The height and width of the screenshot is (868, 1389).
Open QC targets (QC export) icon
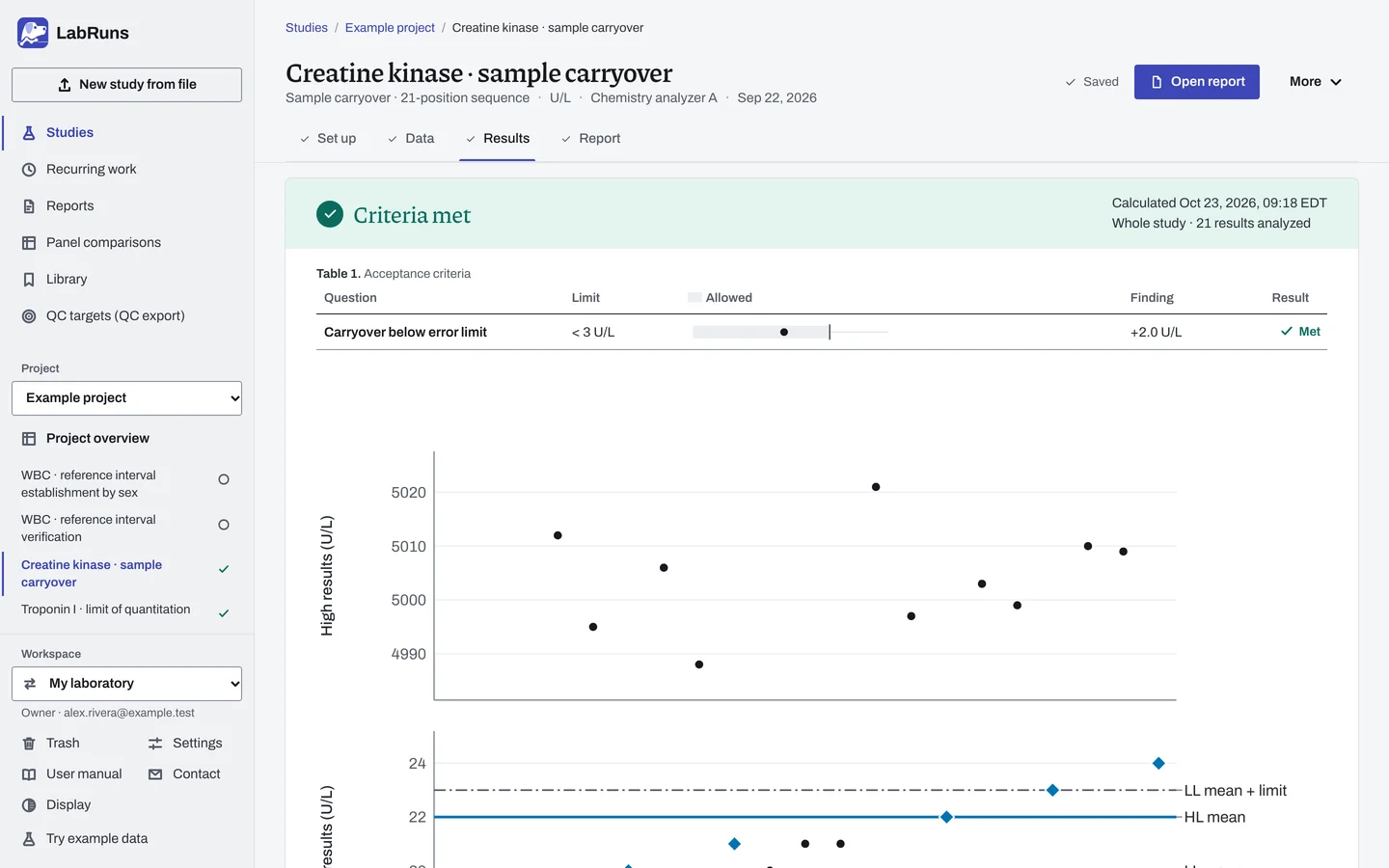29,316
